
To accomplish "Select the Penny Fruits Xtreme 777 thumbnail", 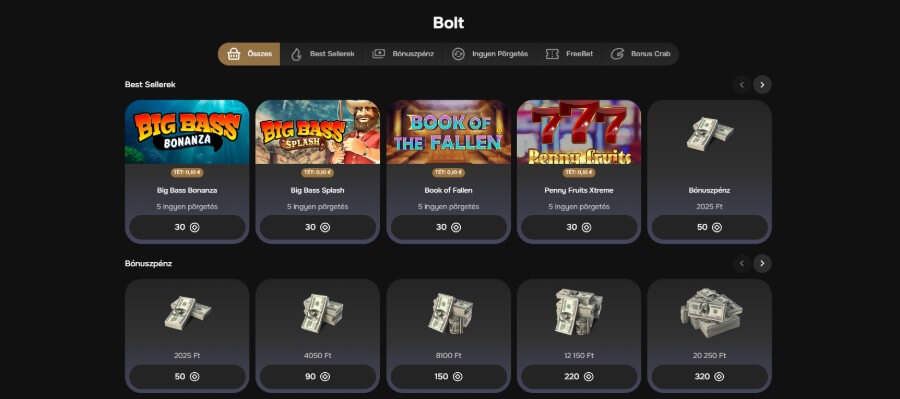I will 579,132.
